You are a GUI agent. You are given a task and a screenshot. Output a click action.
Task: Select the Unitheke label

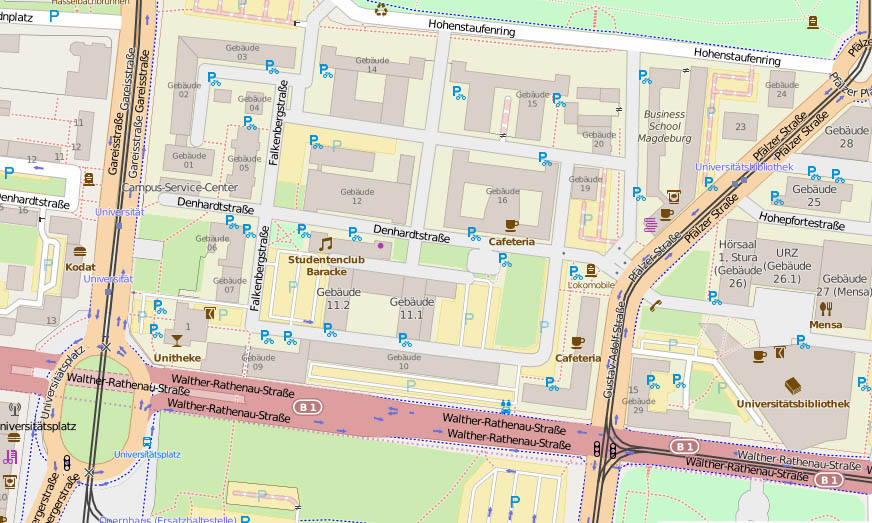[177, 358]
